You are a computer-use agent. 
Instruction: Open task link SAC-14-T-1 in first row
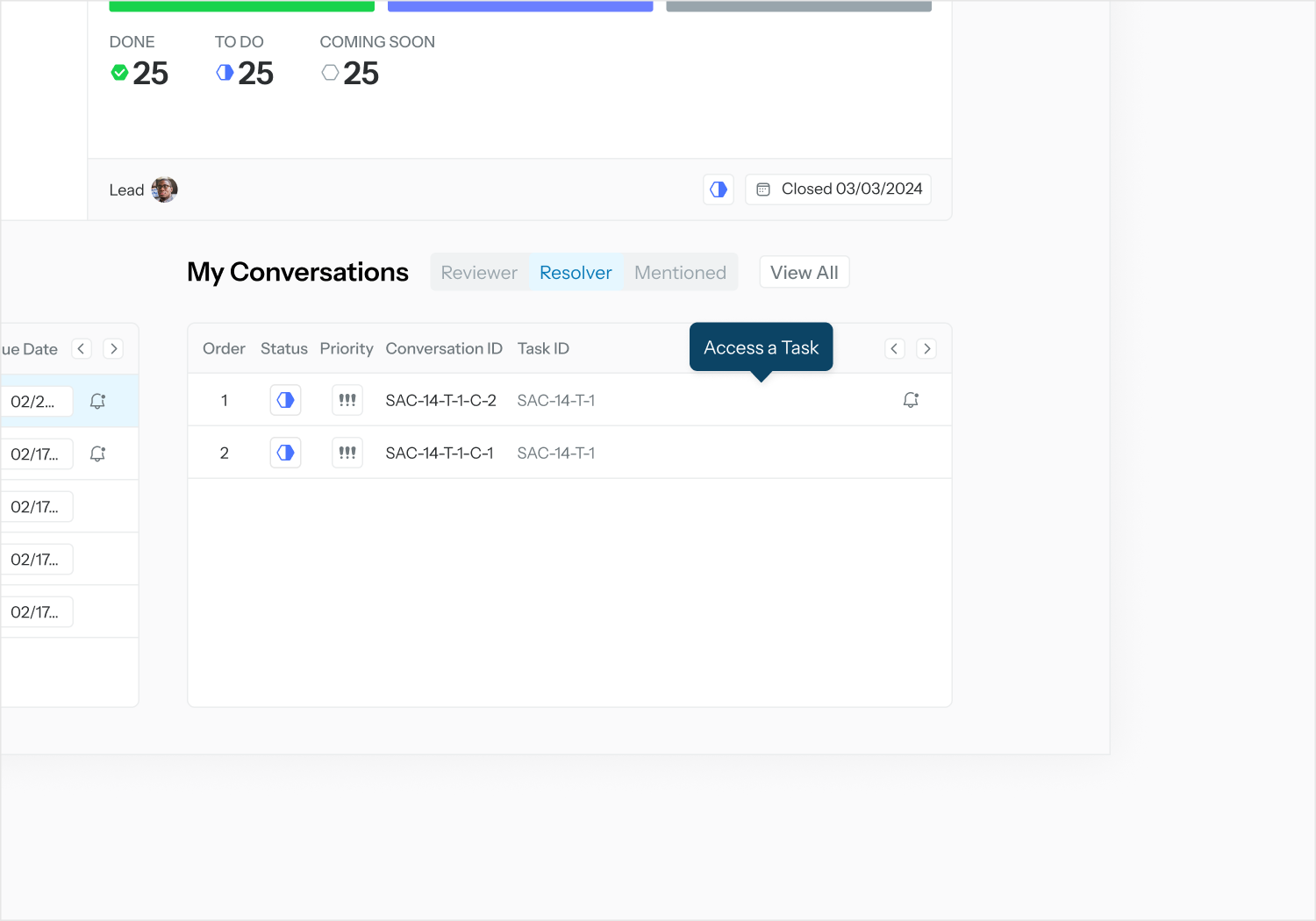tap(555, 401)
